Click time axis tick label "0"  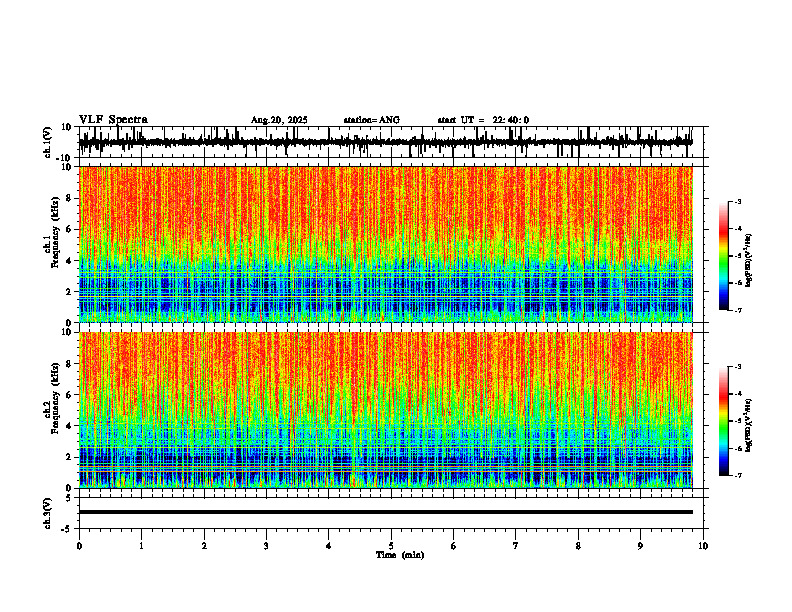pos(79,546)
